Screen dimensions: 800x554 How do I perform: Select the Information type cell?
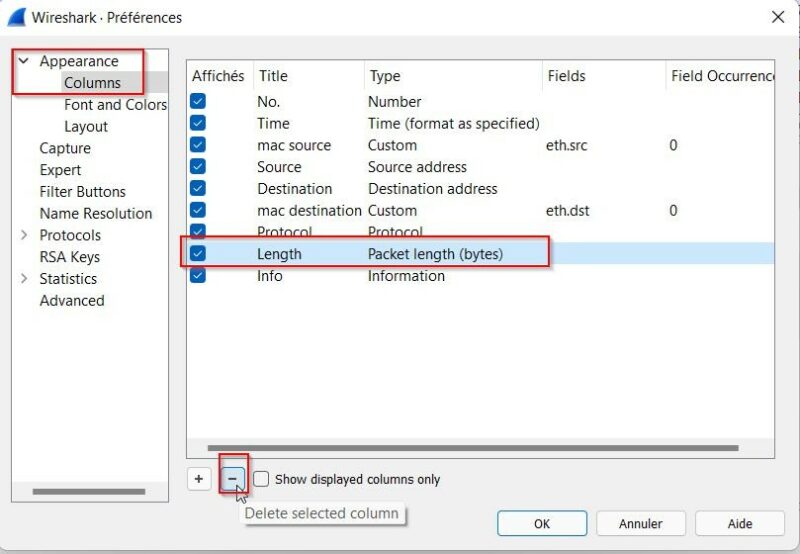coord(406,276)
